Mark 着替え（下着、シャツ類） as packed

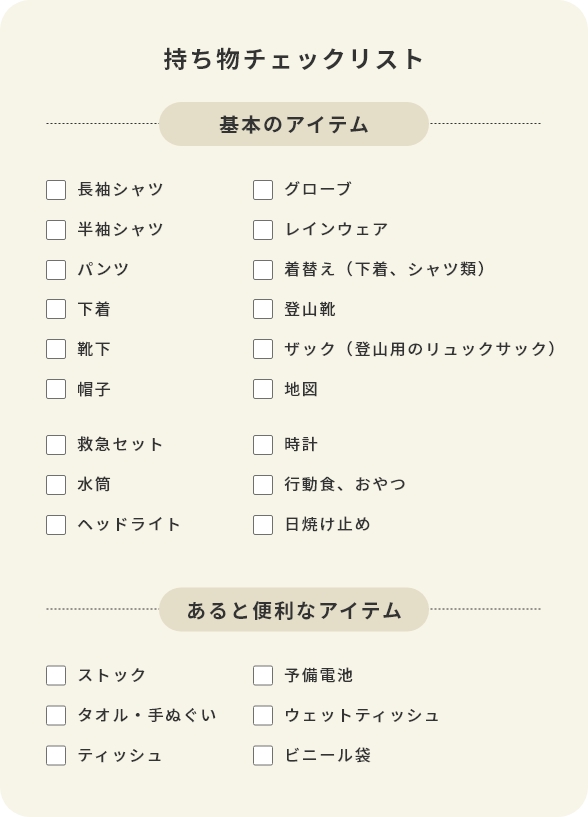coord(263,269)
